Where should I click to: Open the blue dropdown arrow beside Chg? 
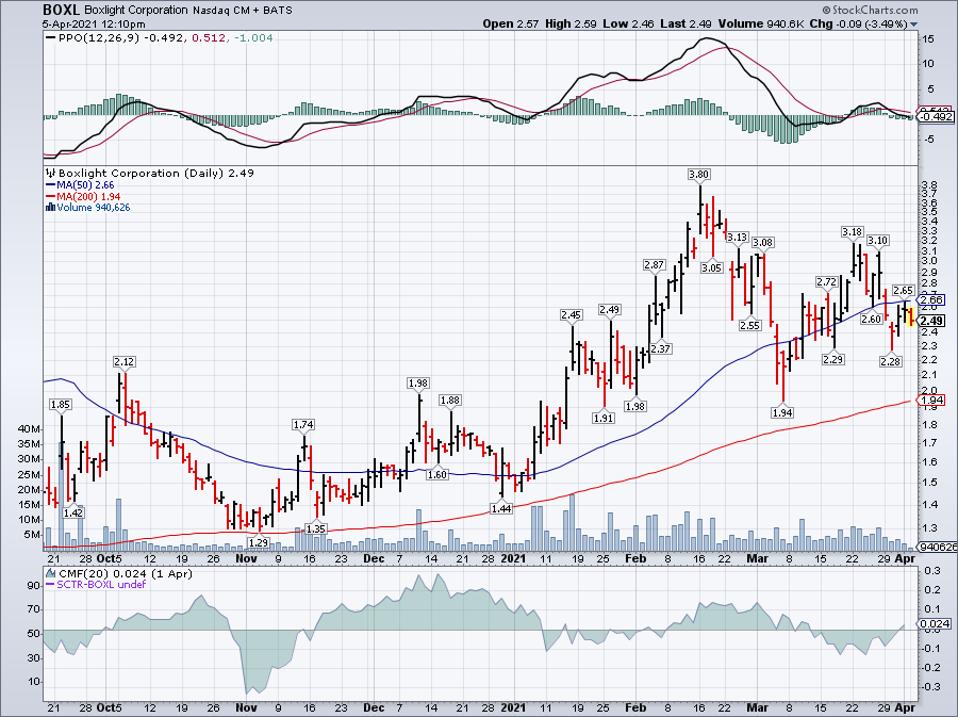(x=914, y=24)
